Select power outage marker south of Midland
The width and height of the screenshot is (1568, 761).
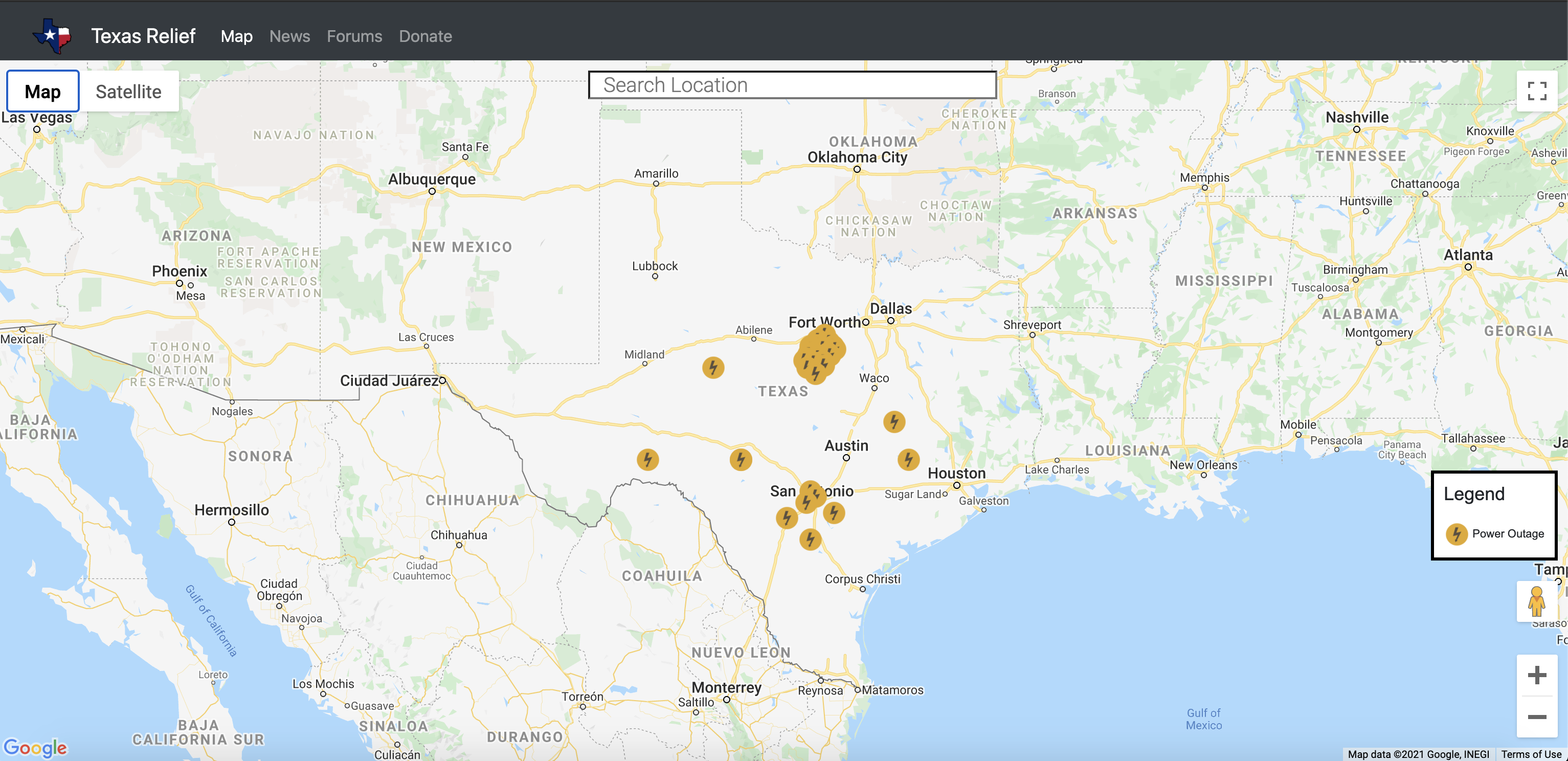[647, 459]
